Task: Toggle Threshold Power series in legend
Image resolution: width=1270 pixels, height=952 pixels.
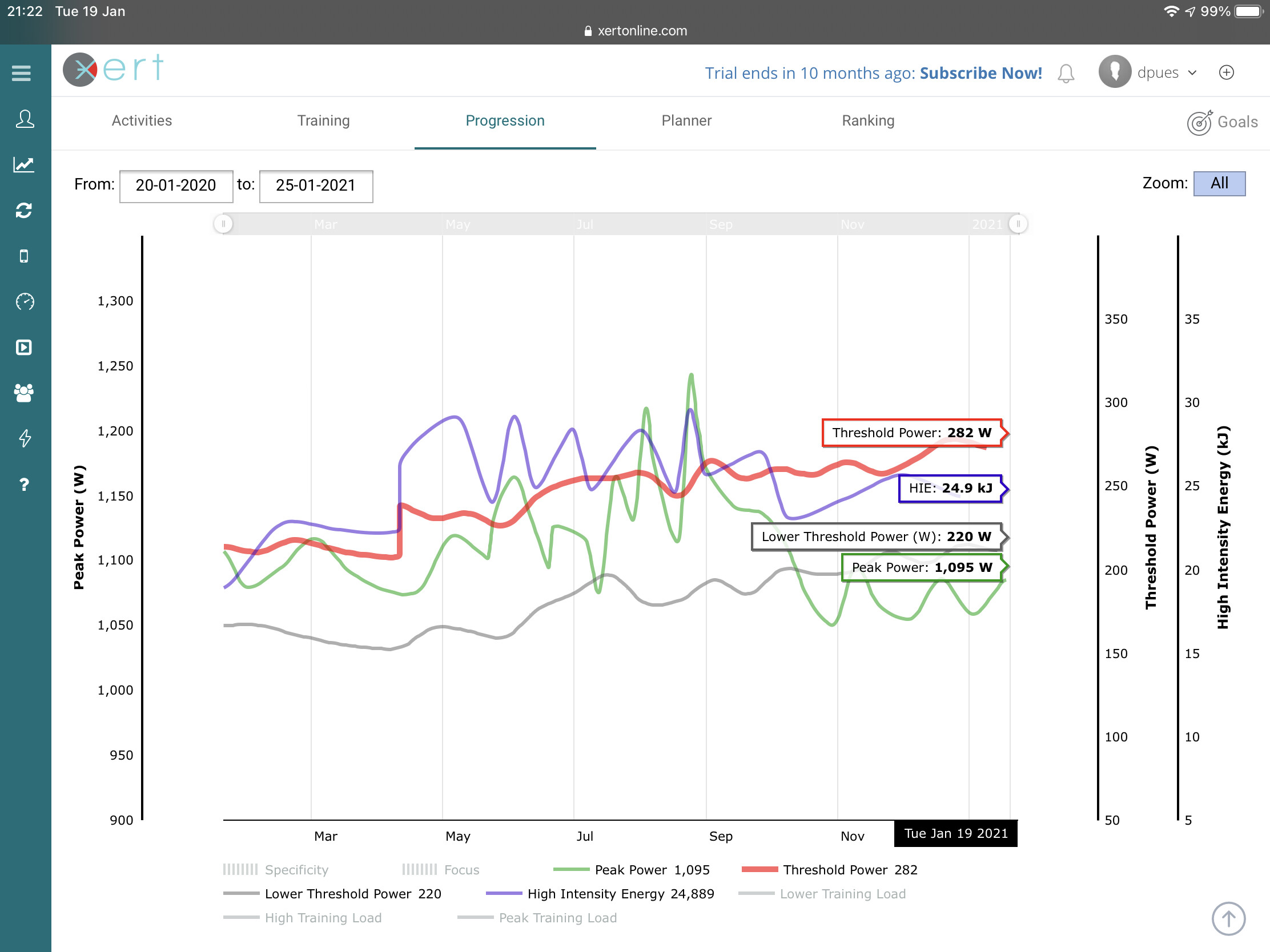Action: pyautogui.click(x=829, y=870)
